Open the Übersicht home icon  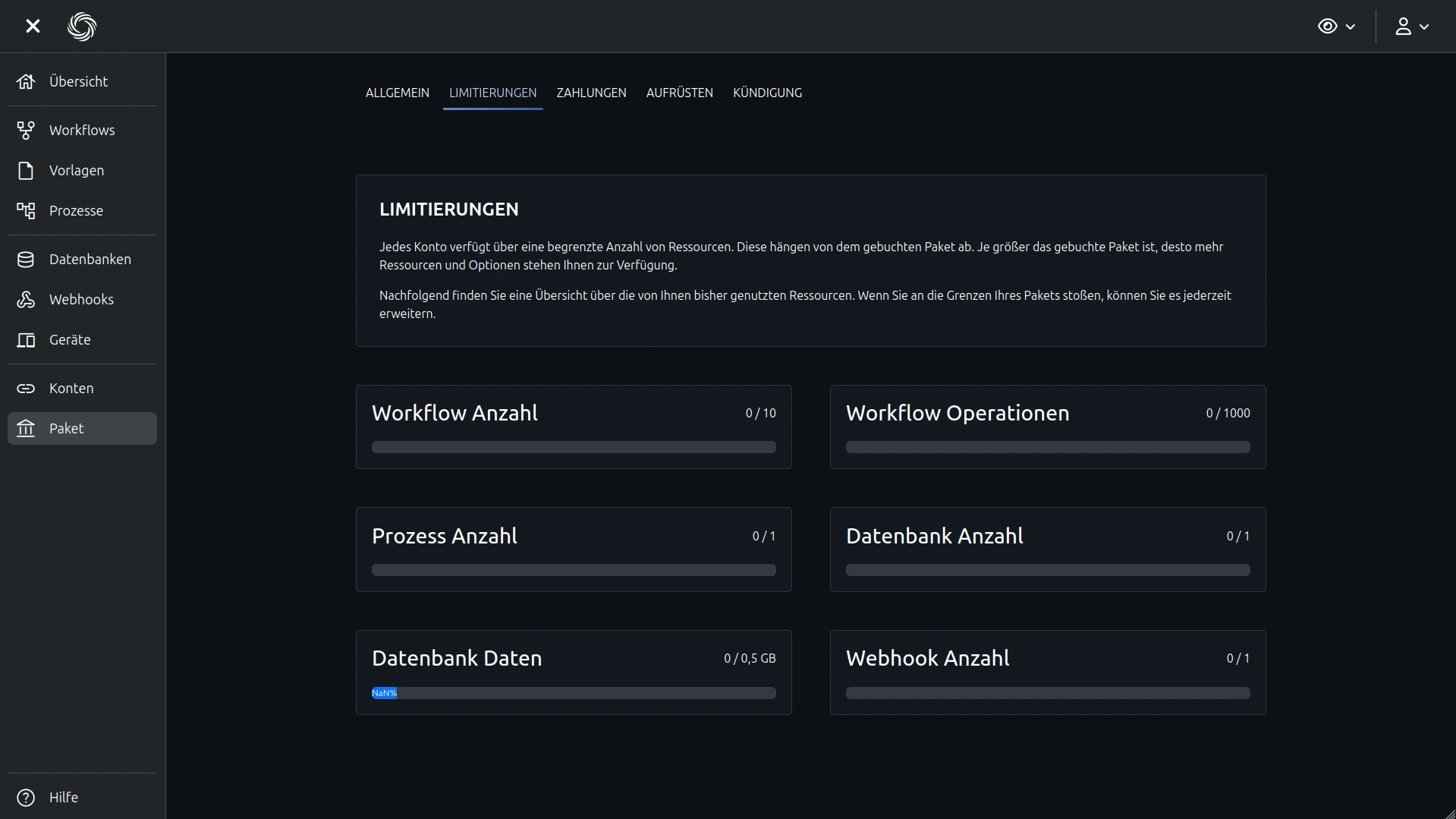coord(27,81)
